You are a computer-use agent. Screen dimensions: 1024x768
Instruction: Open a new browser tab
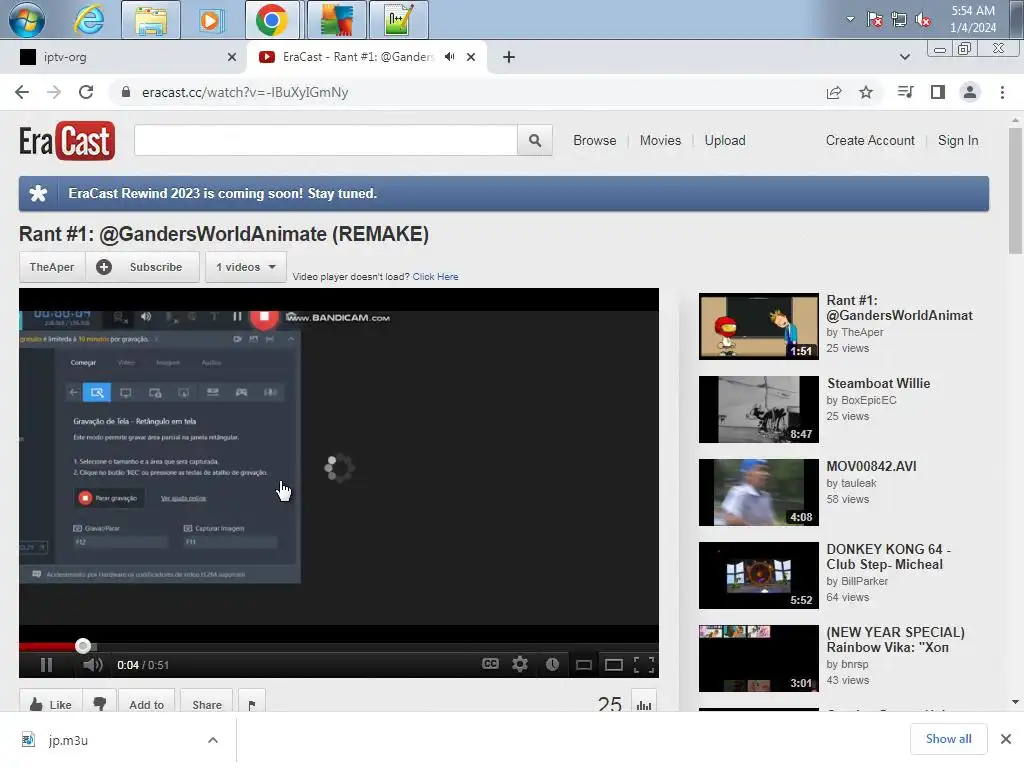[x=509, y=57]
